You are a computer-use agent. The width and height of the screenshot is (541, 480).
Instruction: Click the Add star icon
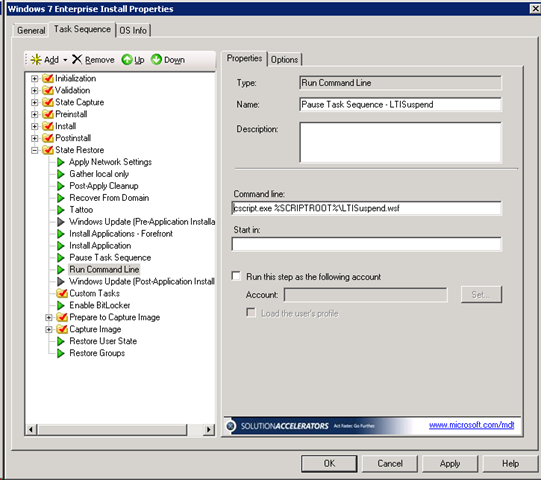tap(36, 60)
